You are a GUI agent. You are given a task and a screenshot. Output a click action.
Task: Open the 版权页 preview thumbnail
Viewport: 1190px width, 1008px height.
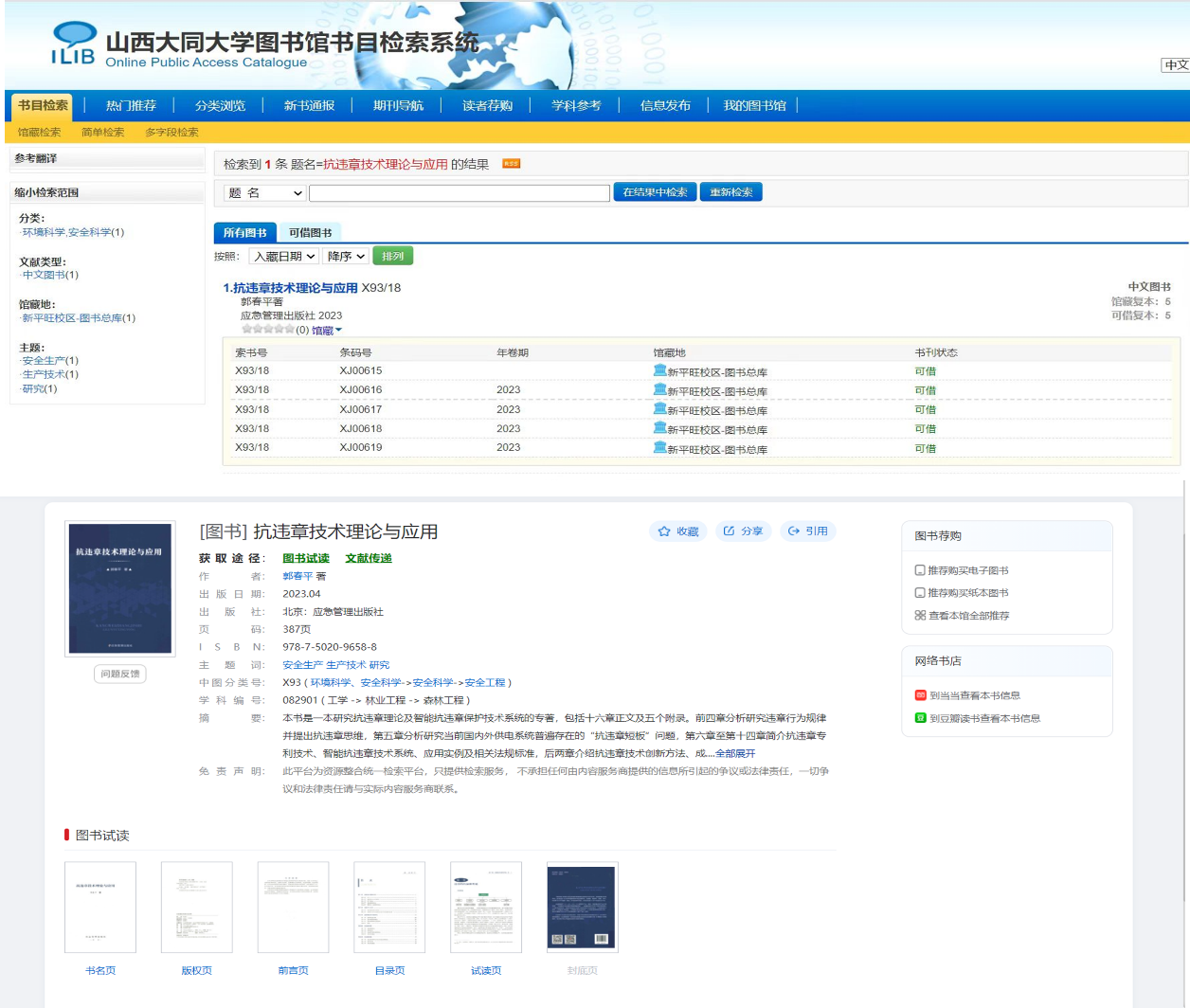(197, 908)
